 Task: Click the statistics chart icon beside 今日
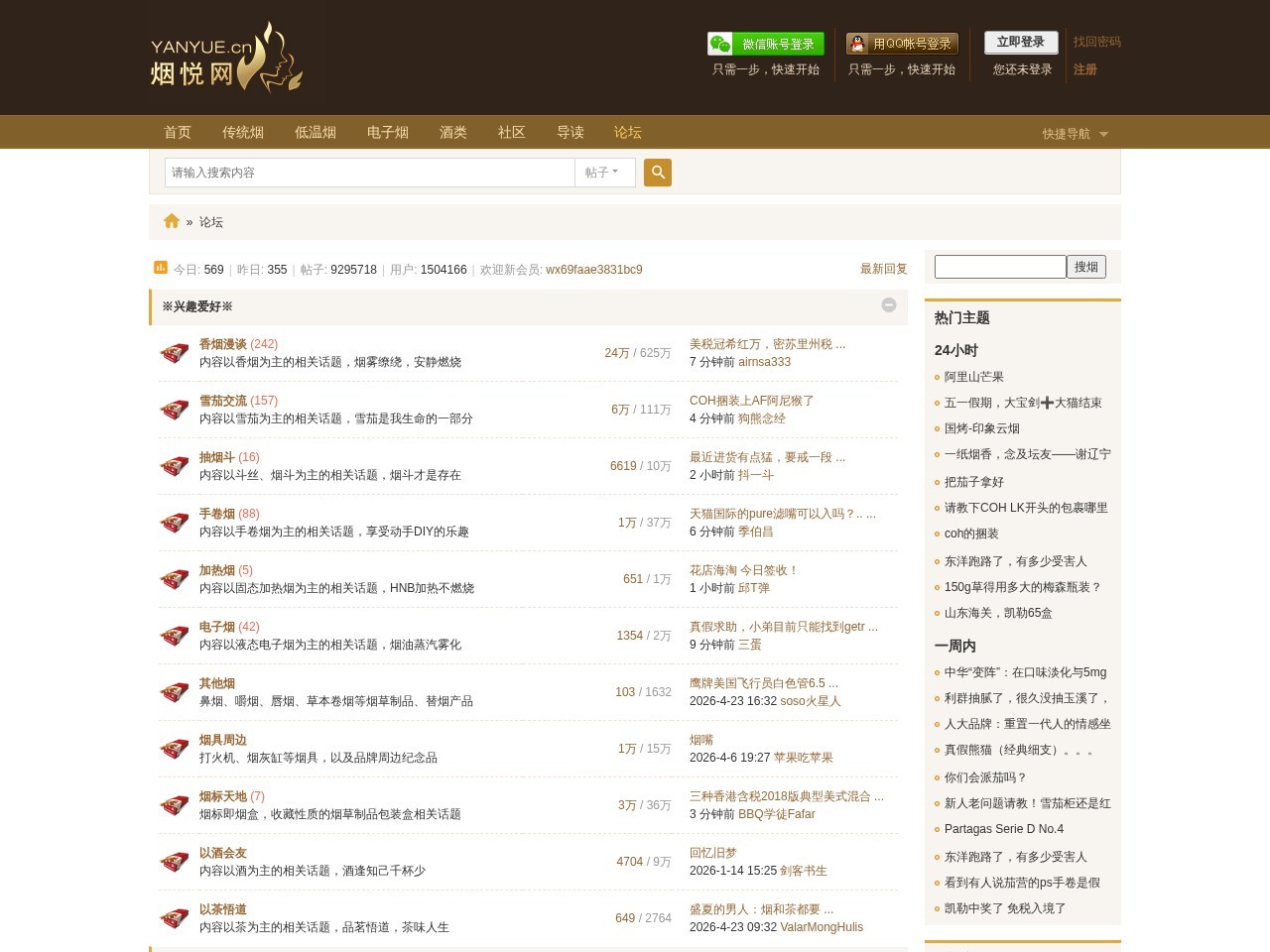click(161, 267)
